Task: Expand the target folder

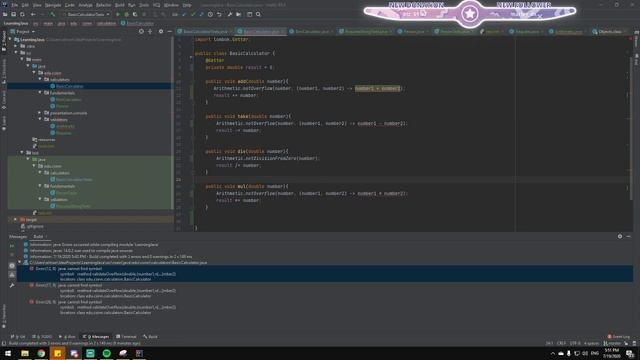Action: [x=16, y=219]
